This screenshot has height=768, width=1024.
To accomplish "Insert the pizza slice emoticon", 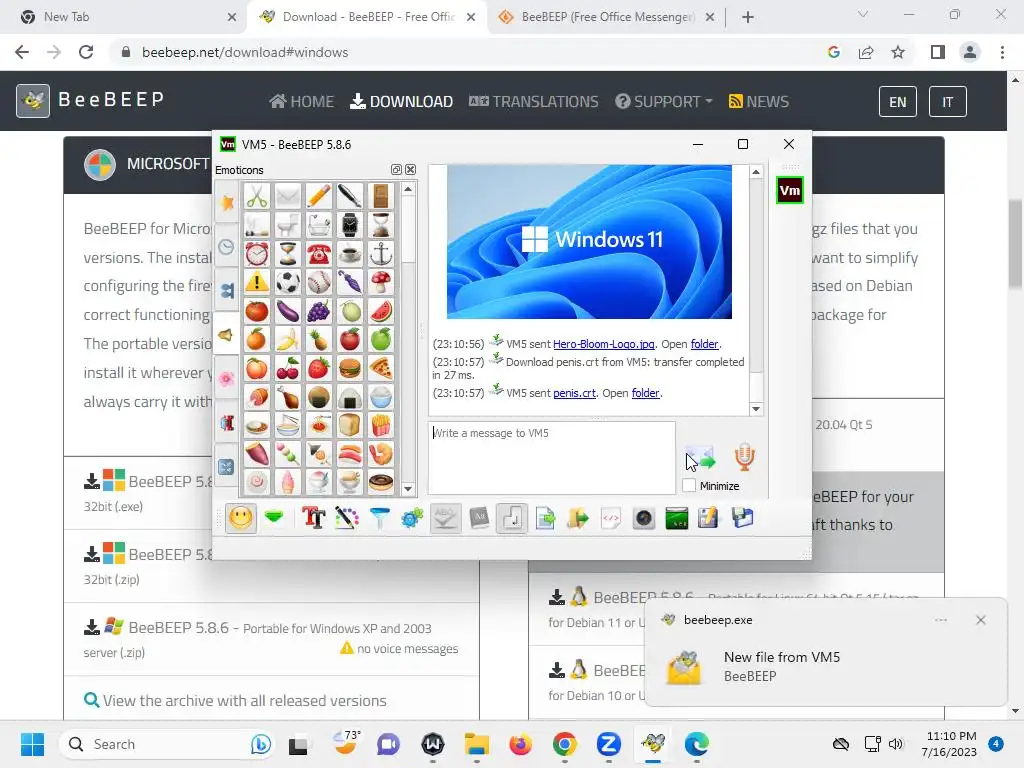I will click(381, 368).
